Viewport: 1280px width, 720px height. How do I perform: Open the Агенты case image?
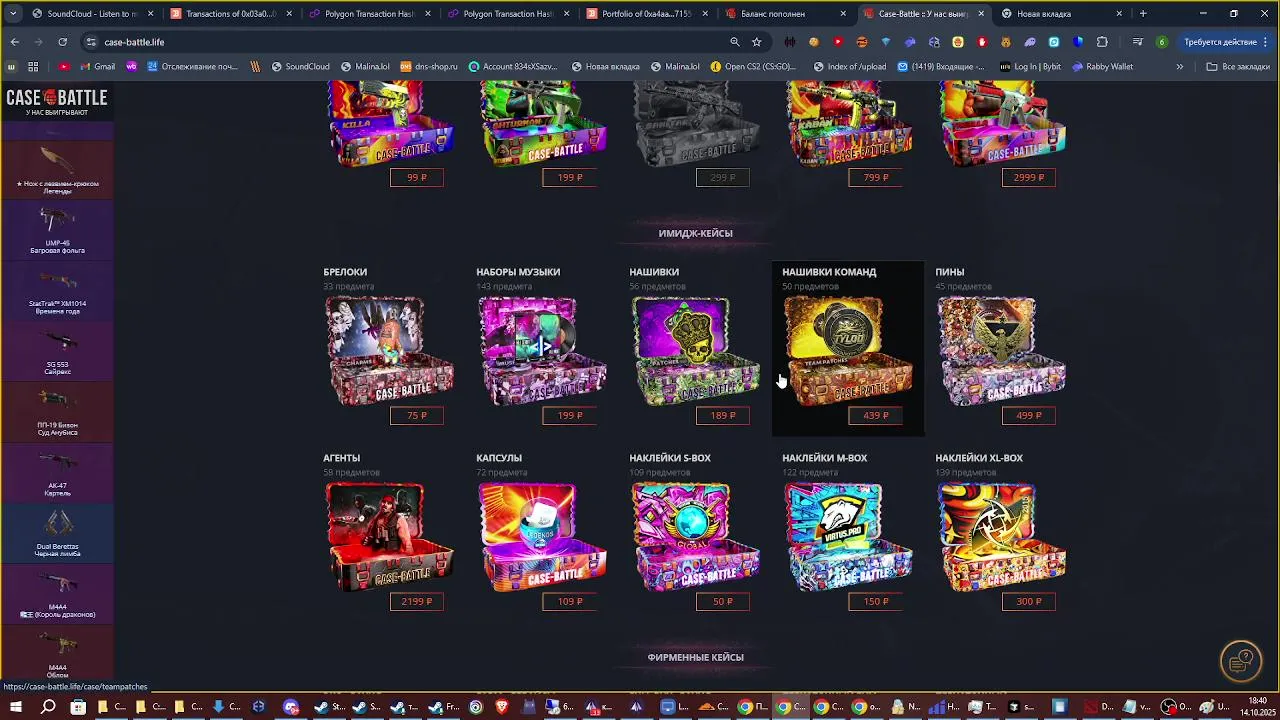(389, 536)
